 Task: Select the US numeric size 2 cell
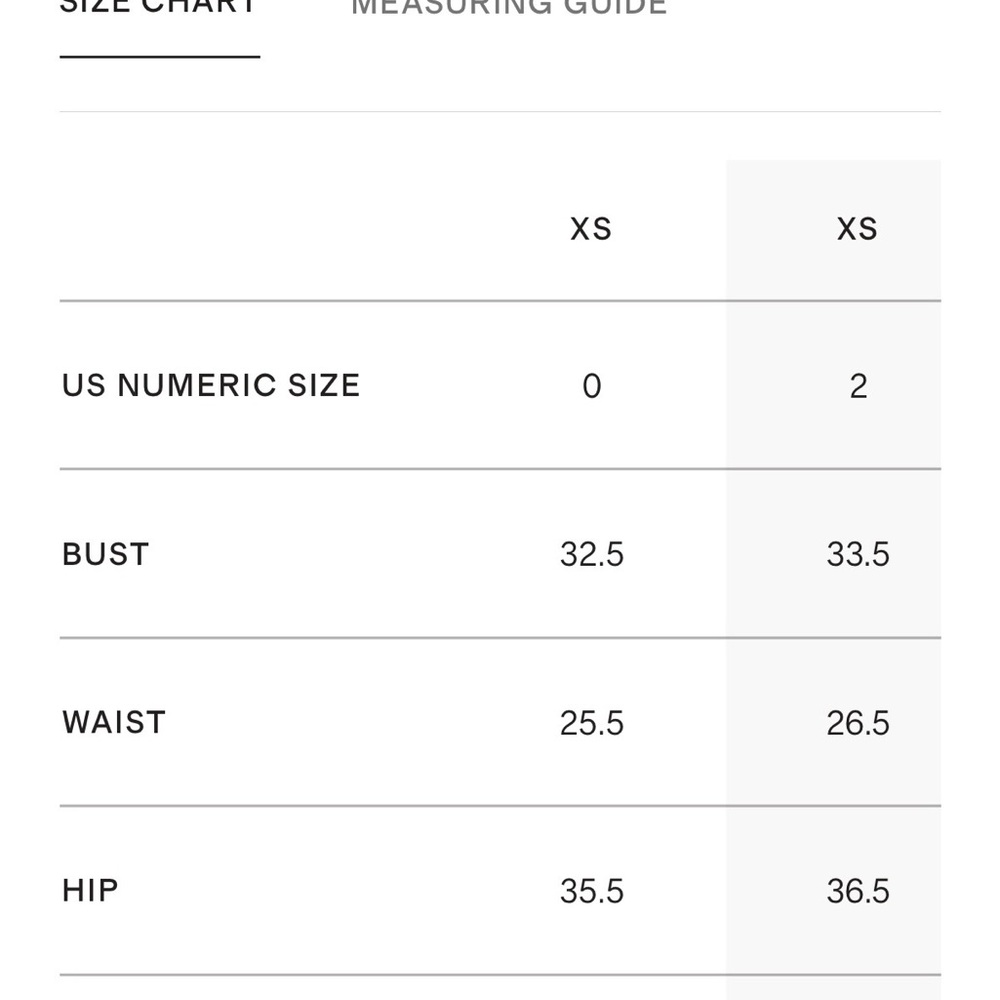[858, 386]
